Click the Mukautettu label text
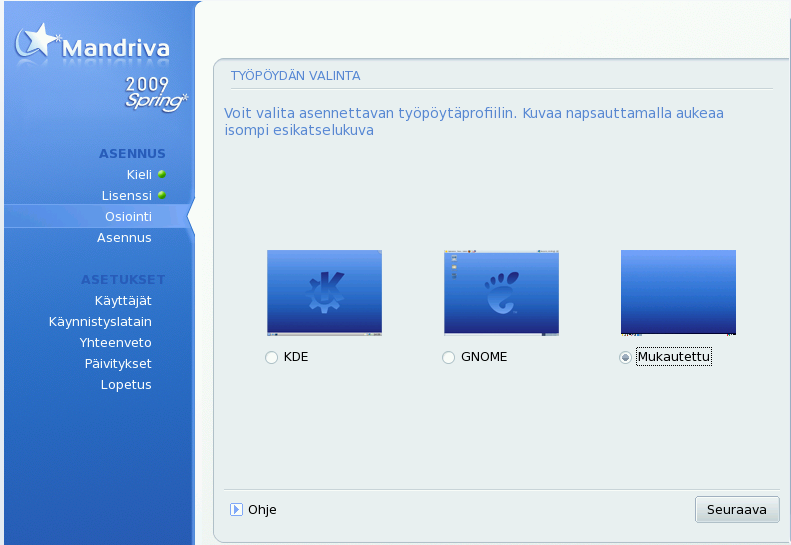This screenshot has width=791, height=545. click(x=674, y=357)
